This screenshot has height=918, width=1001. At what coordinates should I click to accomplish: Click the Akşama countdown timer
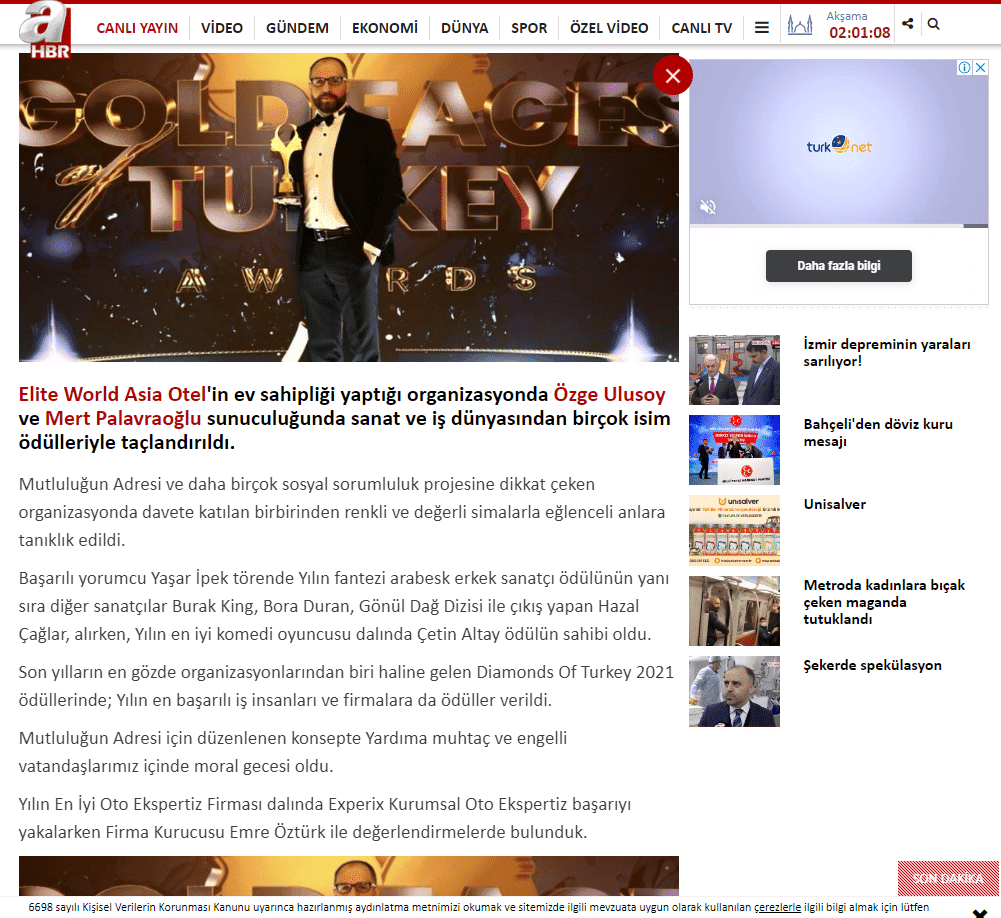pyautogui.click(x=859, y=33)
